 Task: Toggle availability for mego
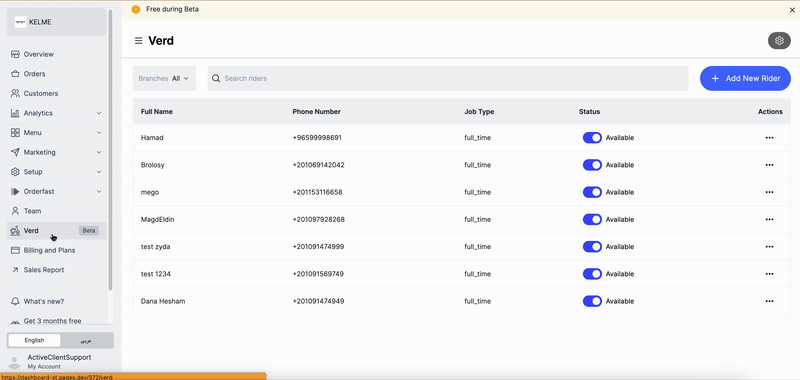click(592, 192)
